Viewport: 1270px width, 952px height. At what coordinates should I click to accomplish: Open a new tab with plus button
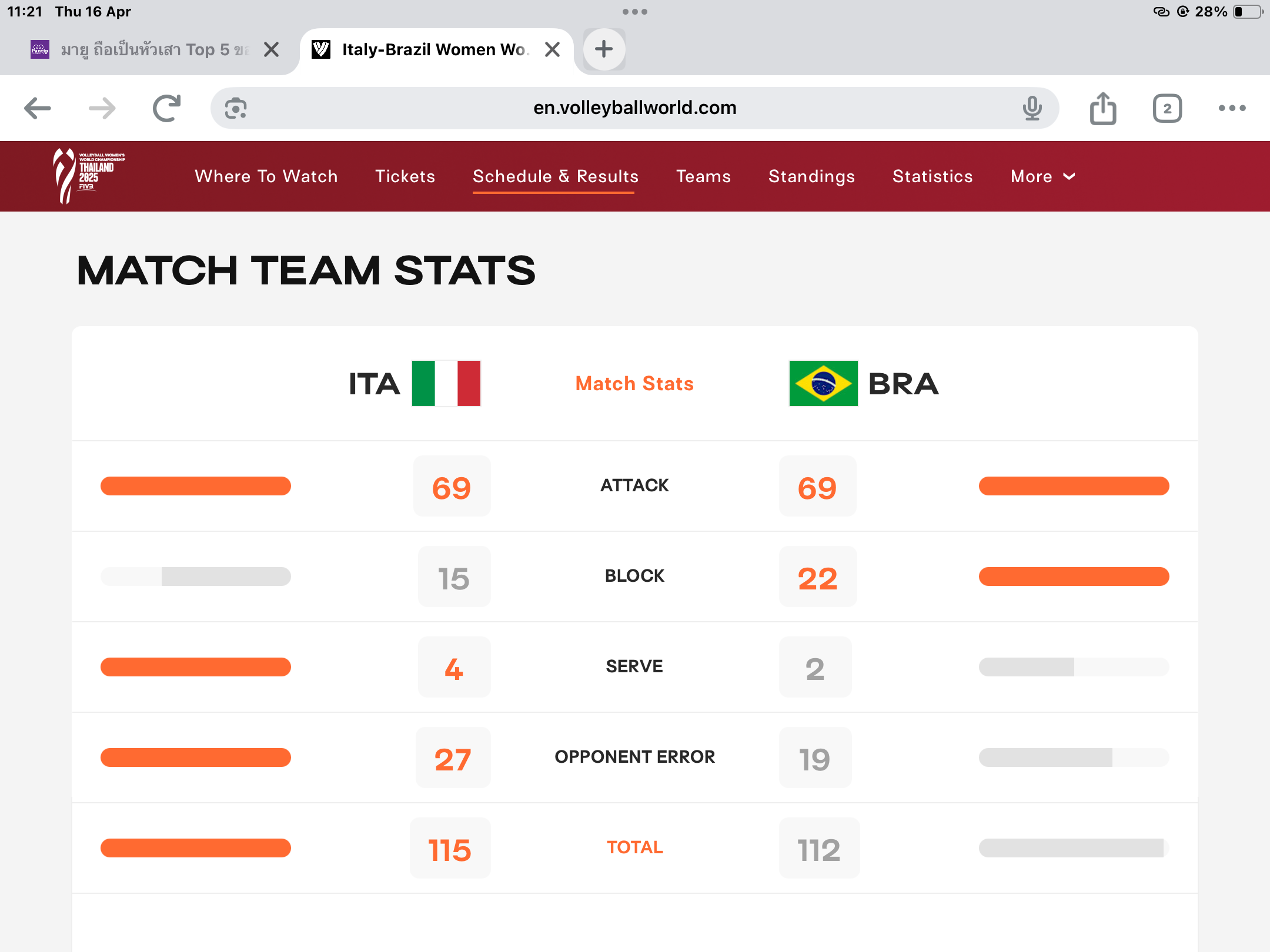[604, 49]
